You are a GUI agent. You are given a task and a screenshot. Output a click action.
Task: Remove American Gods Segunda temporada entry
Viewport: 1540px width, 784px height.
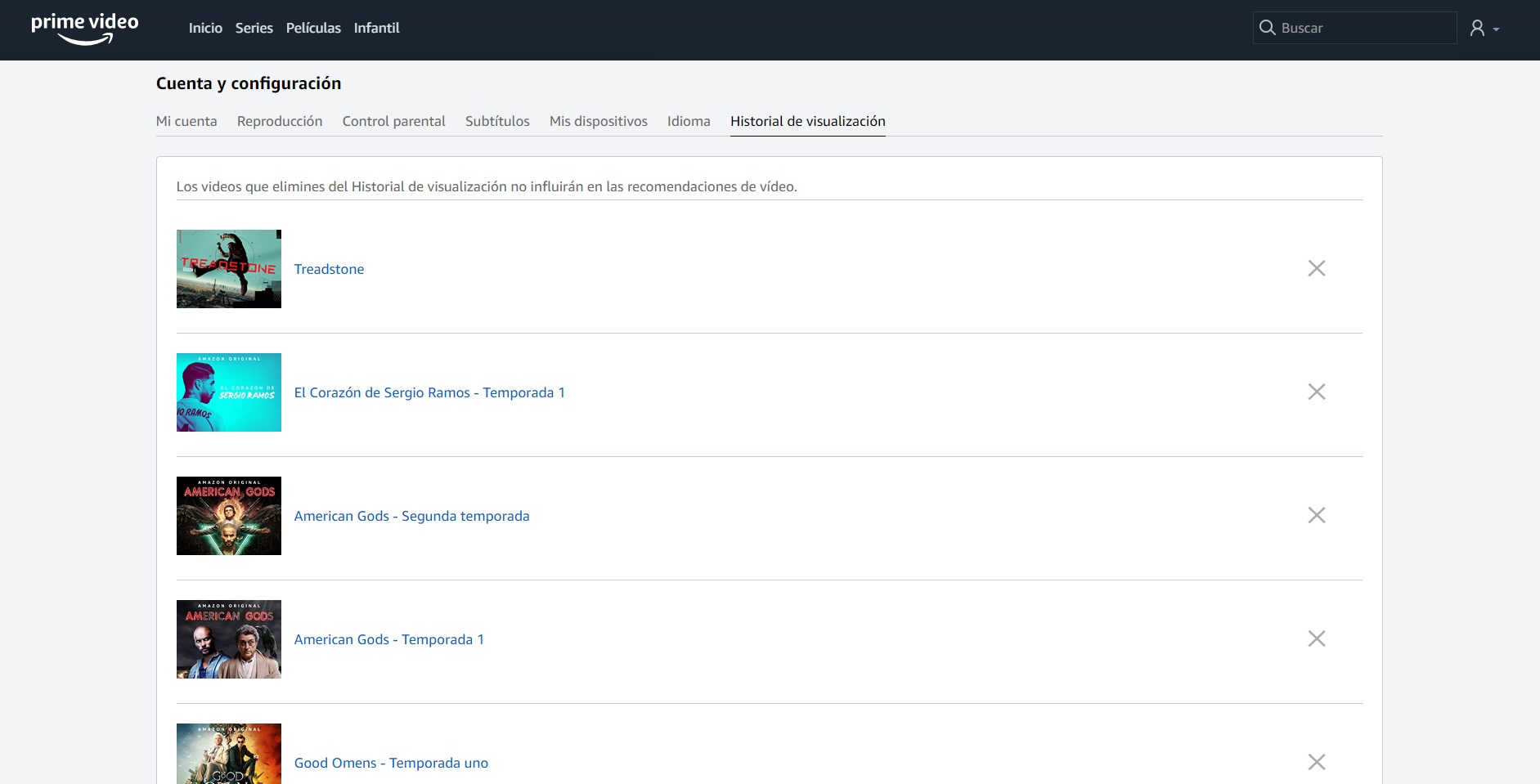[x=1316, y=515]
